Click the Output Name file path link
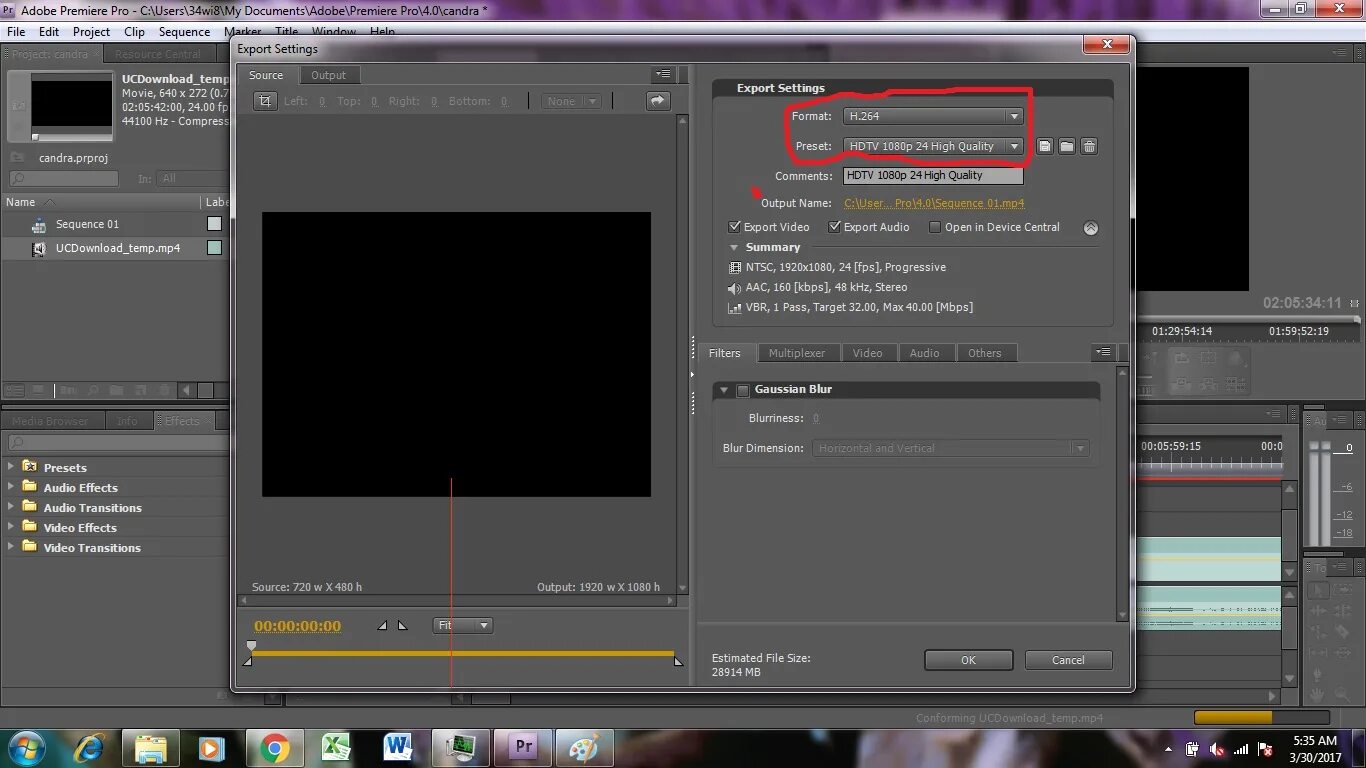The image size is (1366, 768). click(x=934, y=203)
